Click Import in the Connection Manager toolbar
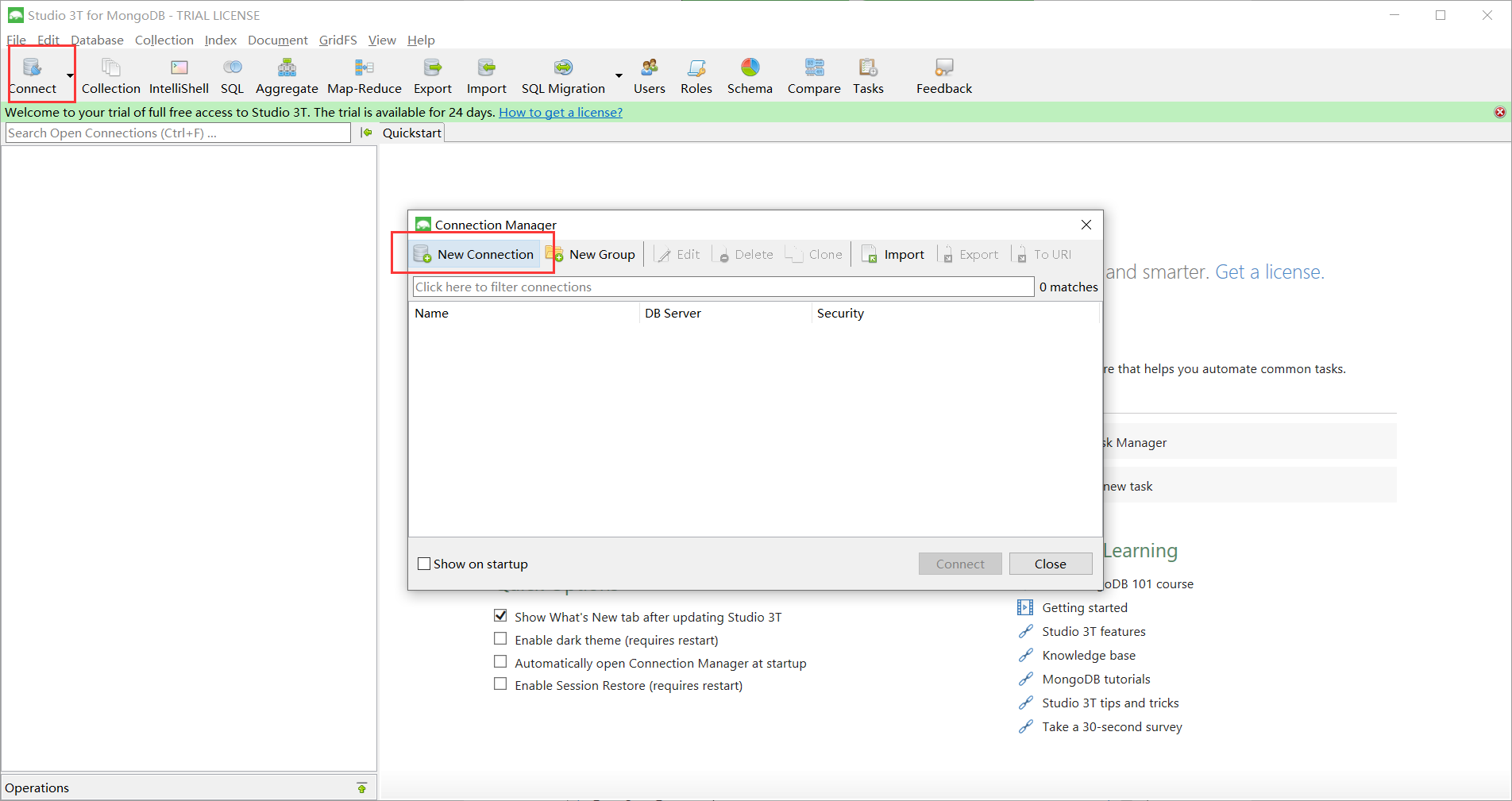 893,254
